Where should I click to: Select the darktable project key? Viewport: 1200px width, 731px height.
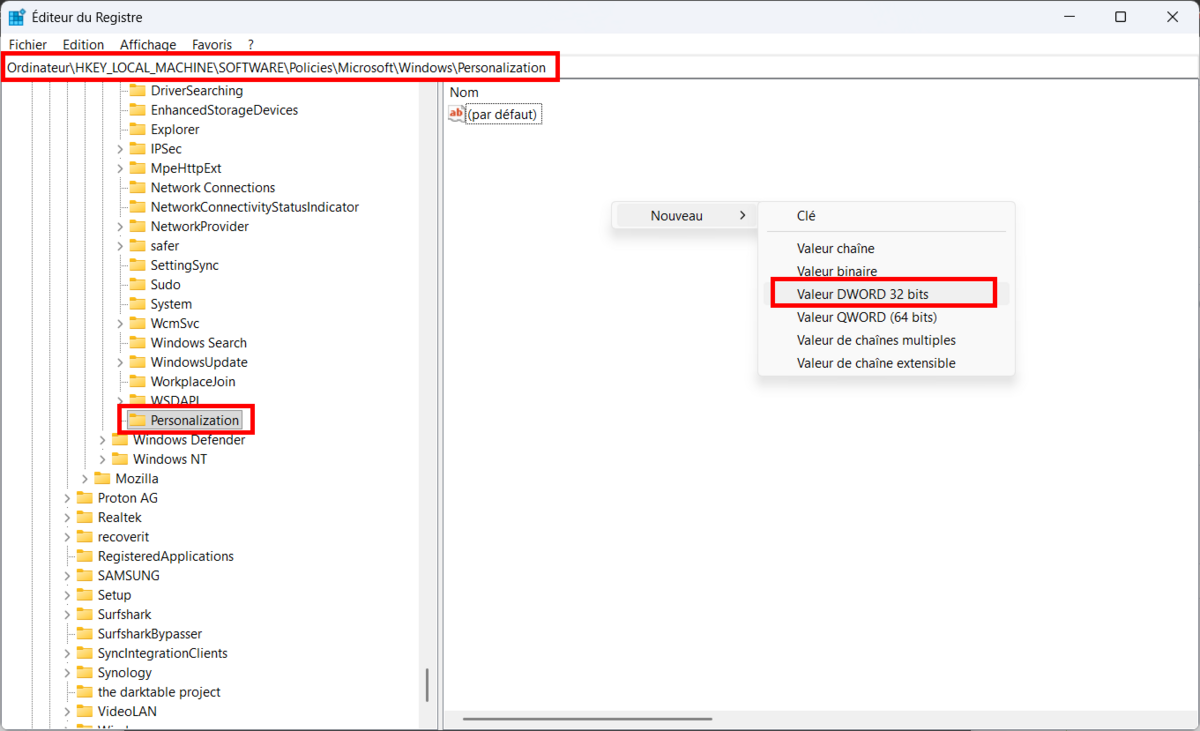(x=159, y=692)
